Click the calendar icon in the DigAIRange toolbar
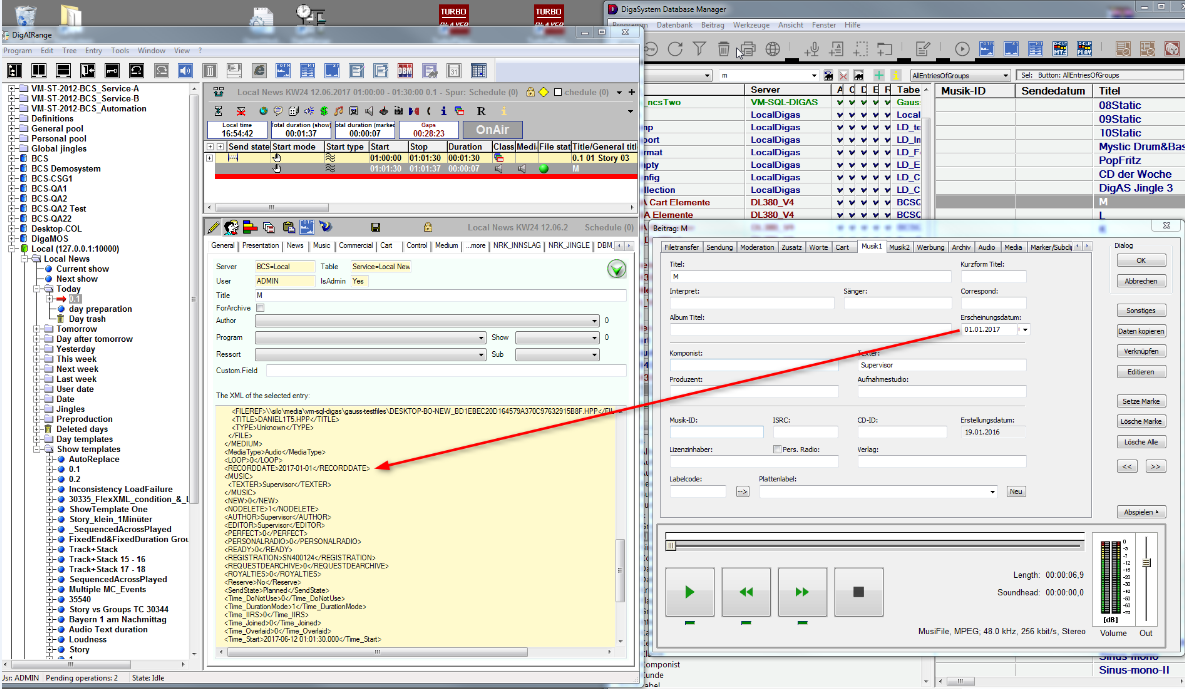This screenshot has height=689, width=1185. (x=454, y=70)
